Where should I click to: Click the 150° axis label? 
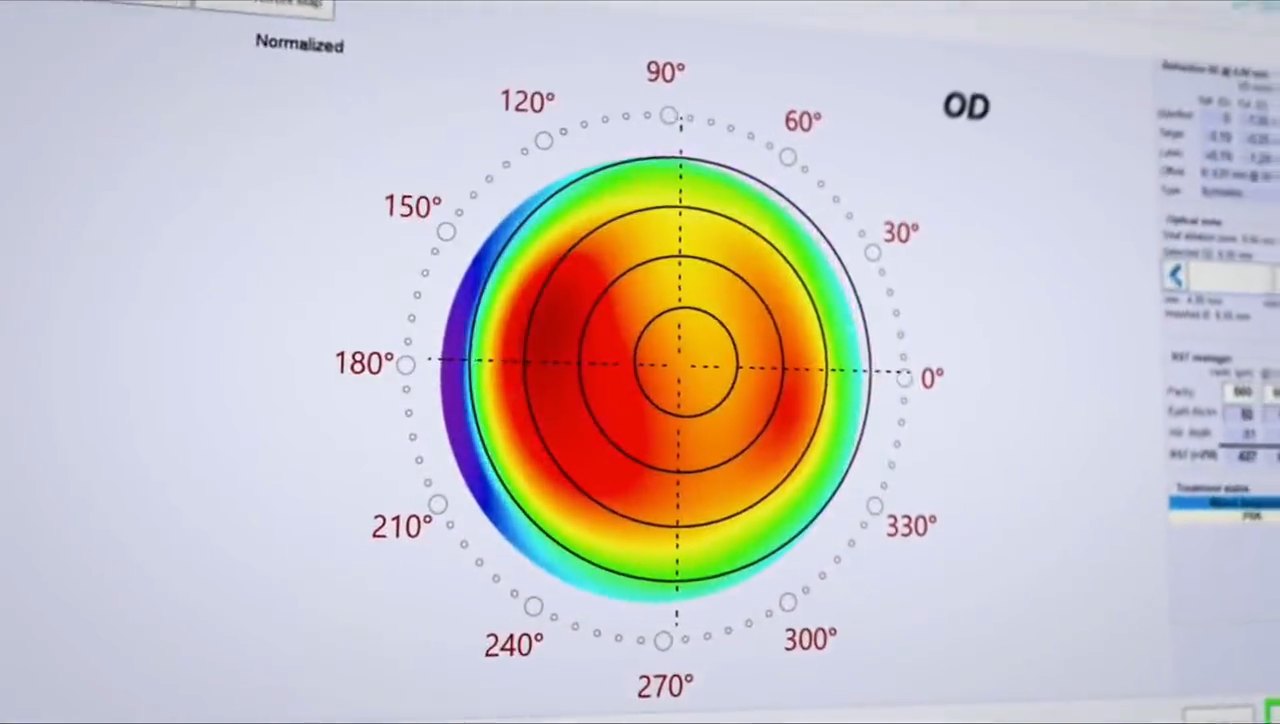click(412, 207)
